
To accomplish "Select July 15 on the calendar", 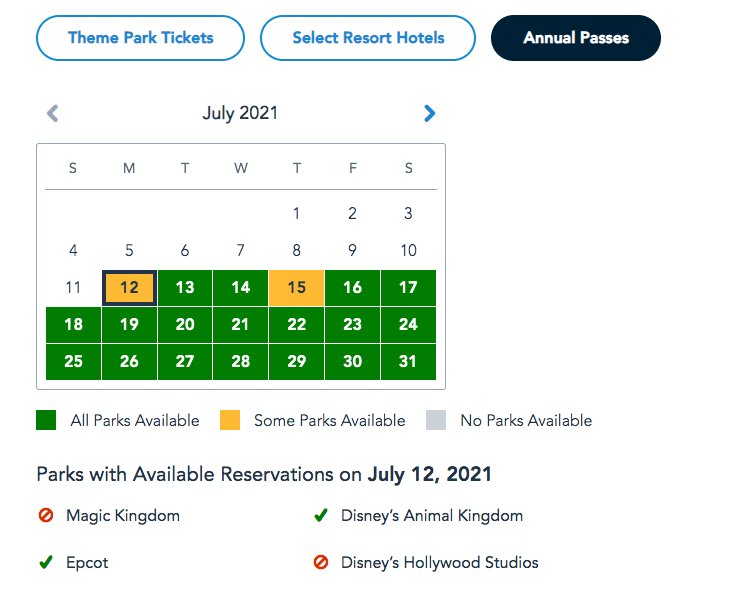I will (296, 288).
